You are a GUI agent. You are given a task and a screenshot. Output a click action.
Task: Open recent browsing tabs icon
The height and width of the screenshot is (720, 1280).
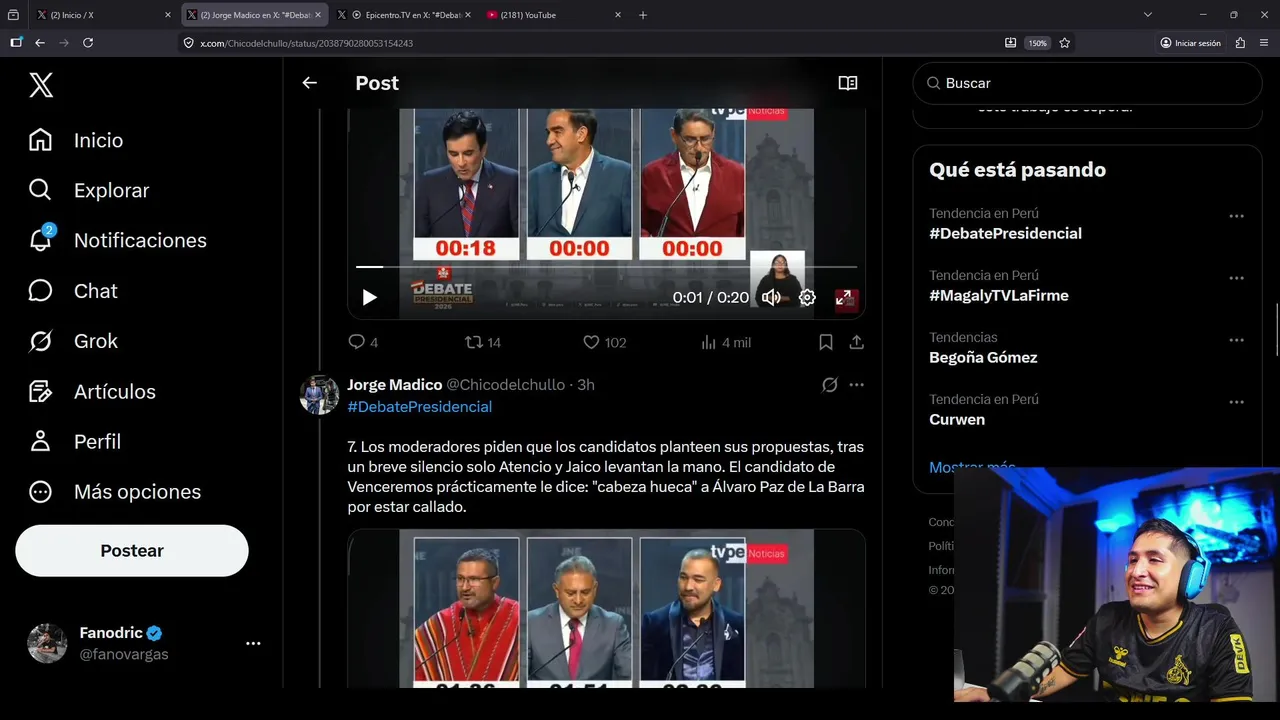point(14,15)
